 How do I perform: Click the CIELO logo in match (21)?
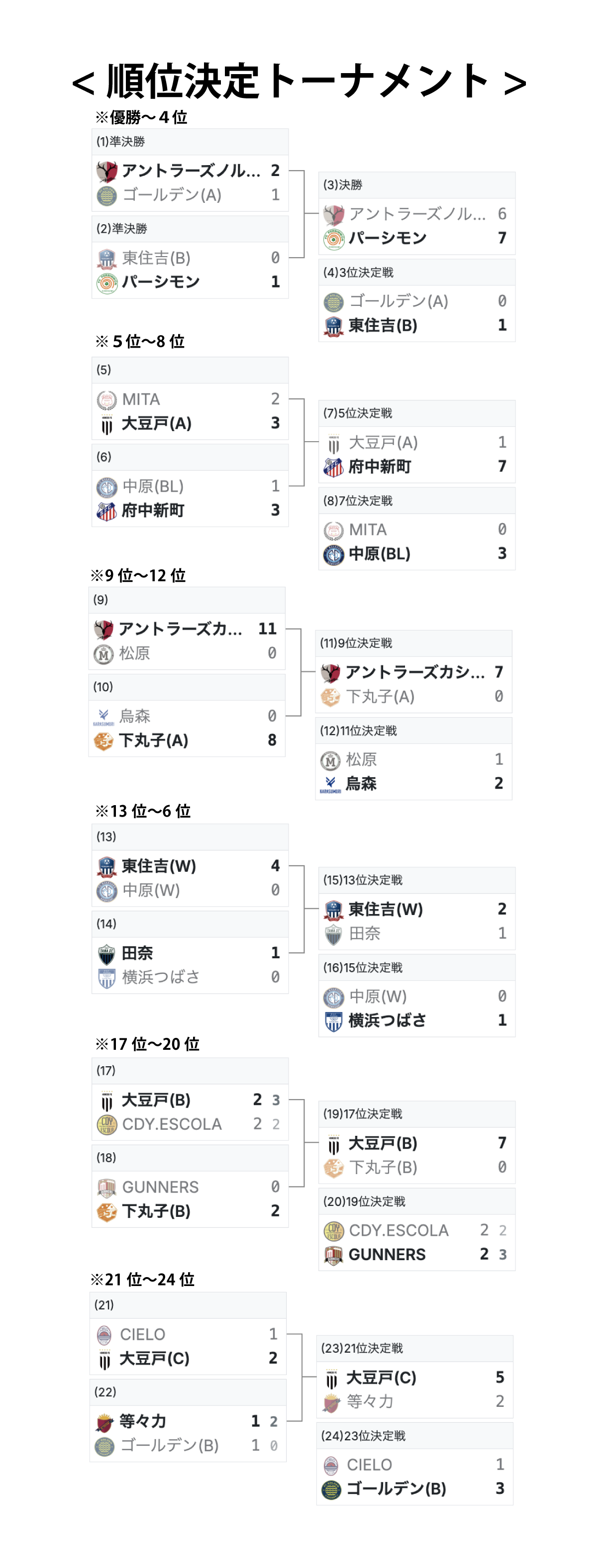pyautogui.click(x=104, y=1334)
